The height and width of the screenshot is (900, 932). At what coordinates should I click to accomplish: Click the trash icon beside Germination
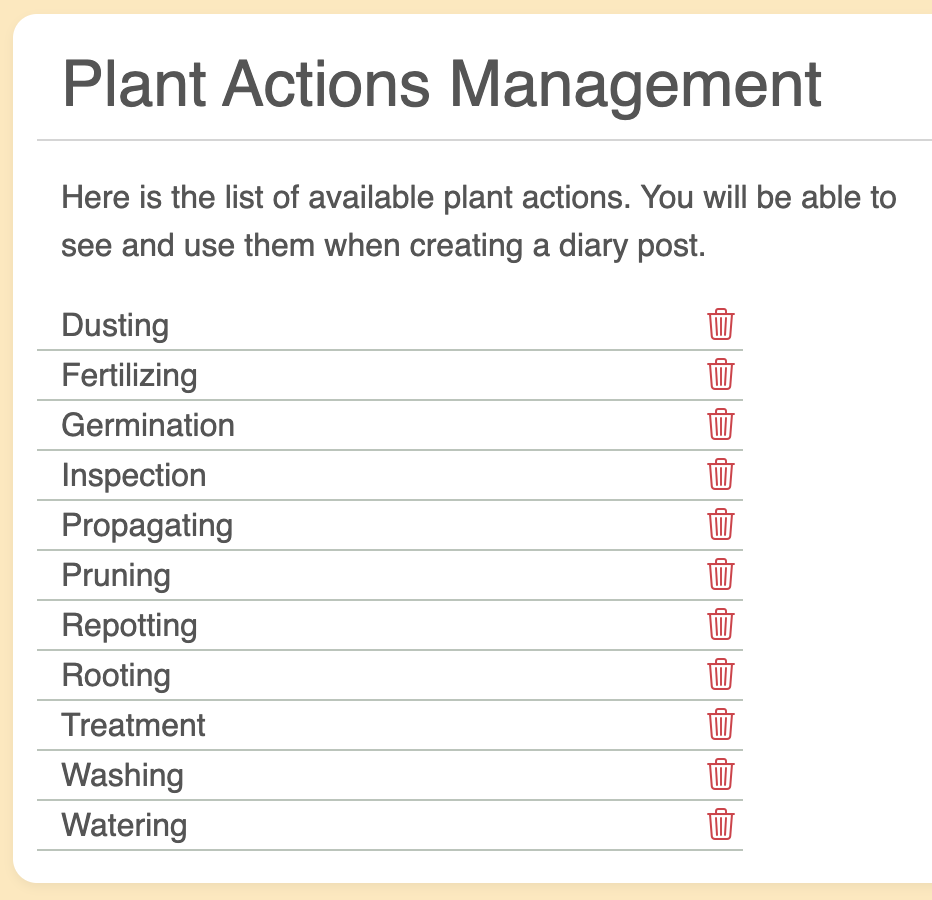point(721,425)
